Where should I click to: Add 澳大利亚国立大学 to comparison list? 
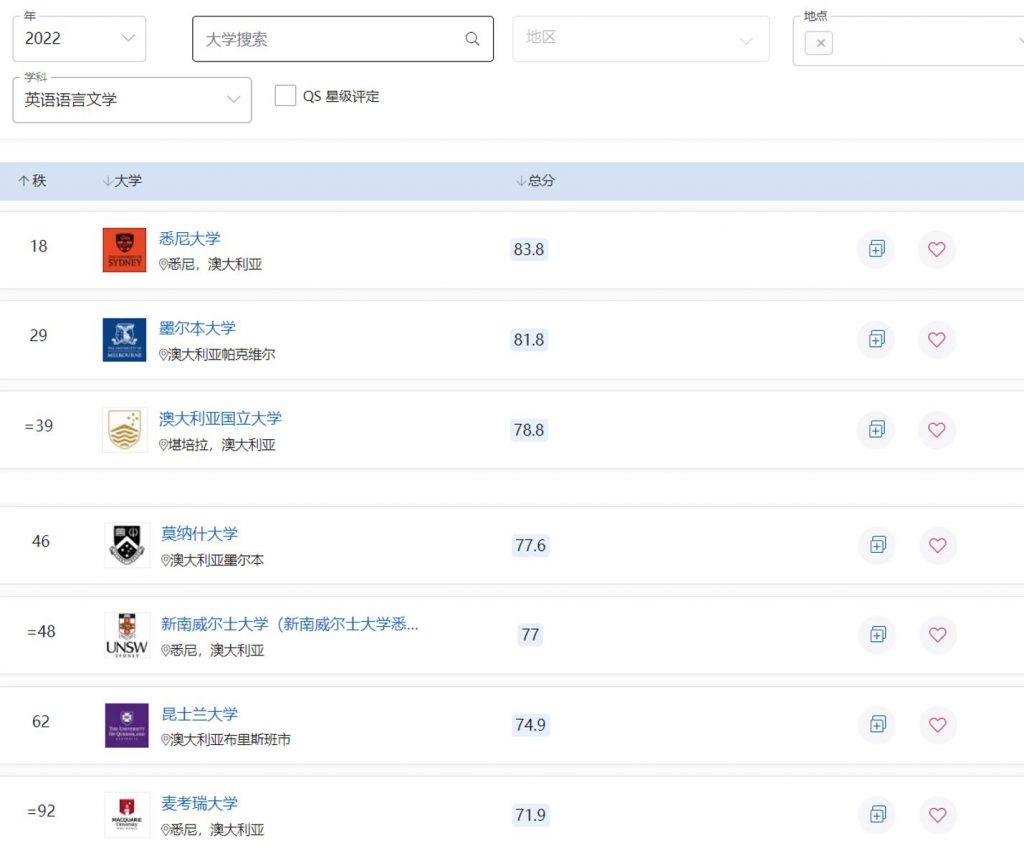coord(876,430)
